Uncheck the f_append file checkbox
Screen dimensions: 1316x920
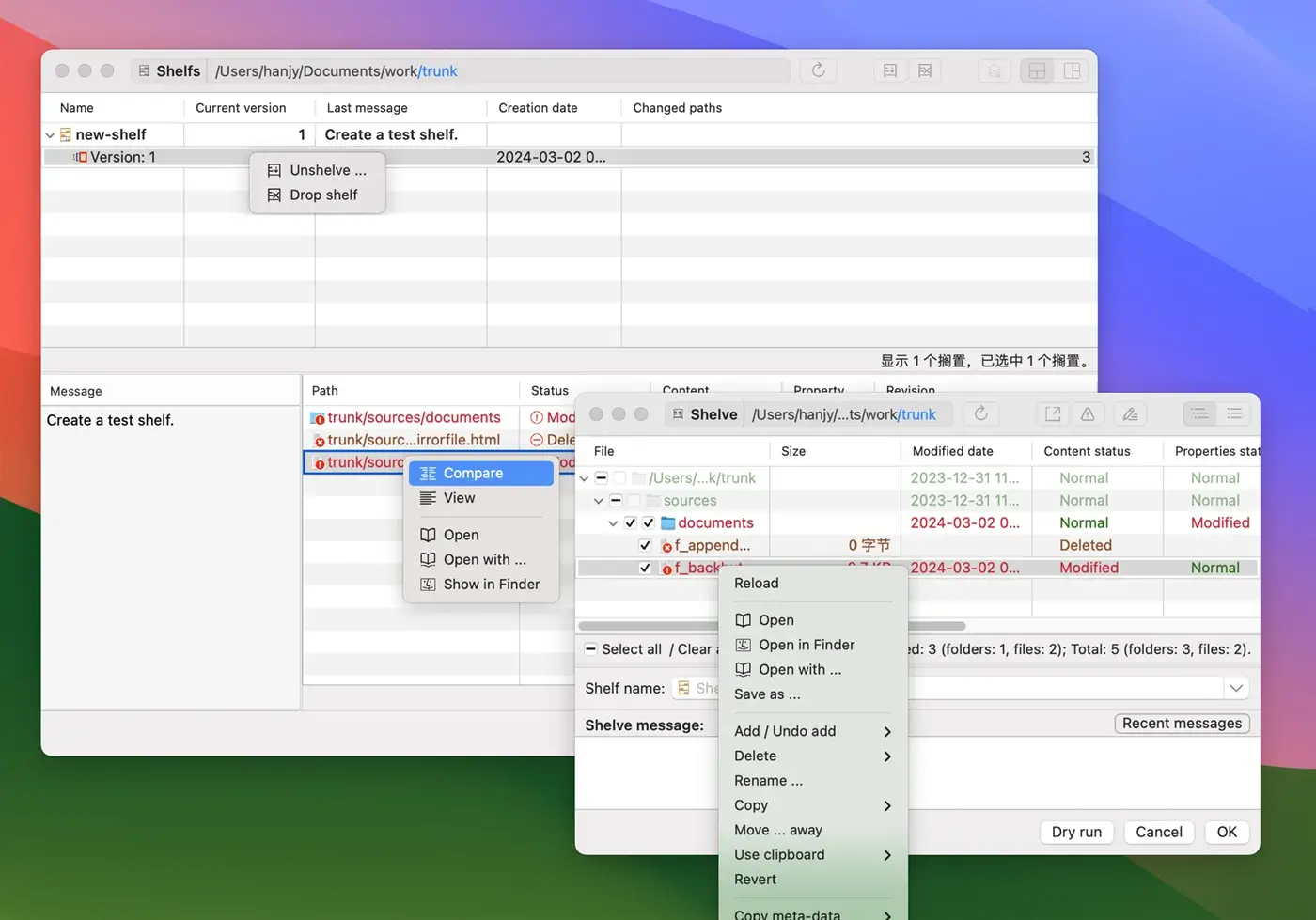[645, 545]
